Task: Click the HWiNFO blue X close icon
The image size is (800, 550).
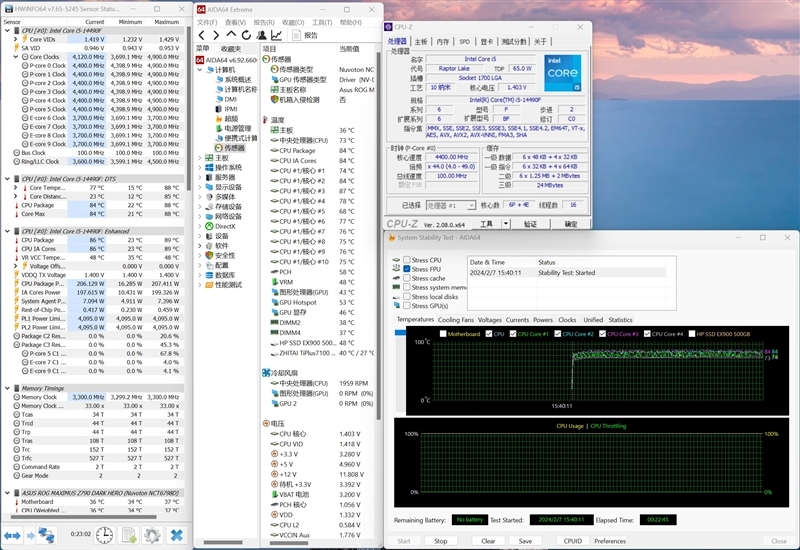Action: (176, 535)
